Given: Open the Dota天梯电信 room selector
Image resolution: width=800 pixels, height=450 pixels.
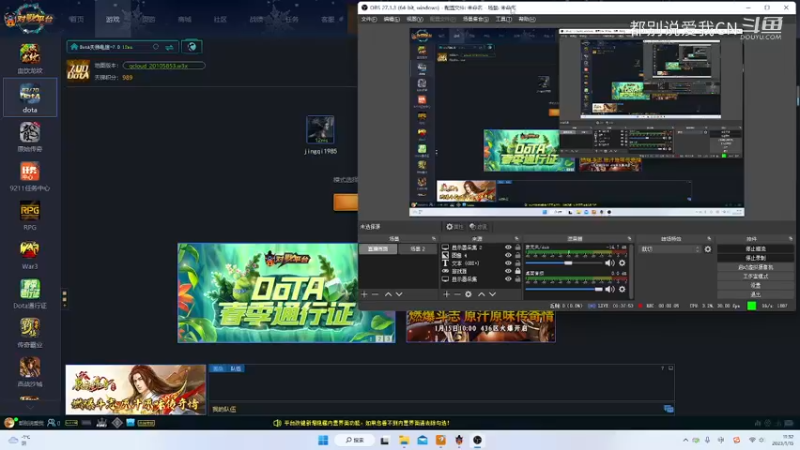Looking at the screenshot, I should (122, 47).
